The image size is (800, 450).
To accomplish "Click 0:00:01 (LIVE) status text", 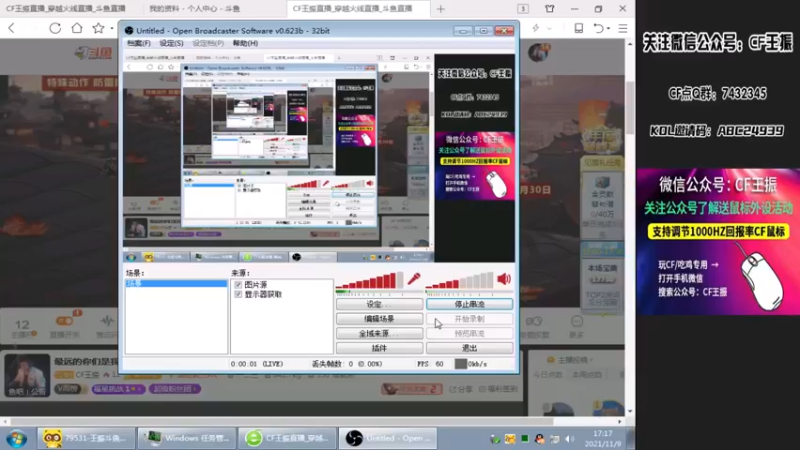I will pyautogui.click(x=257, y=364).
